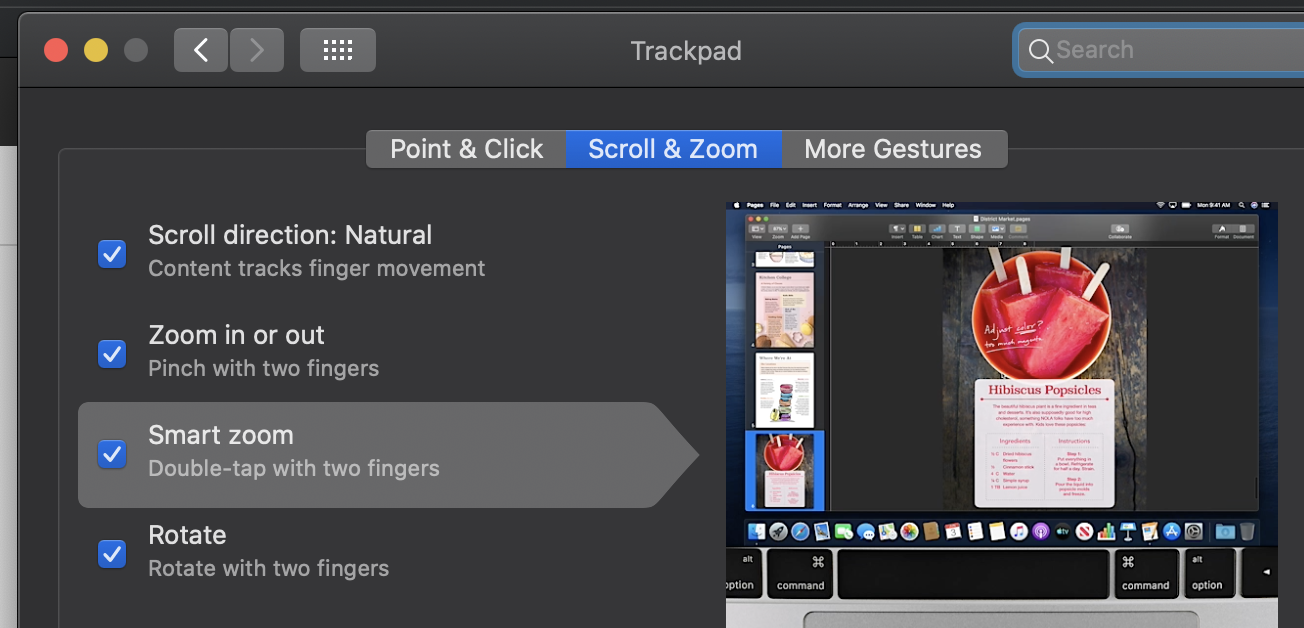
Task: Click the gesture preview video thumbnail
Action: pyautogui.click(x=1002, y=414)
